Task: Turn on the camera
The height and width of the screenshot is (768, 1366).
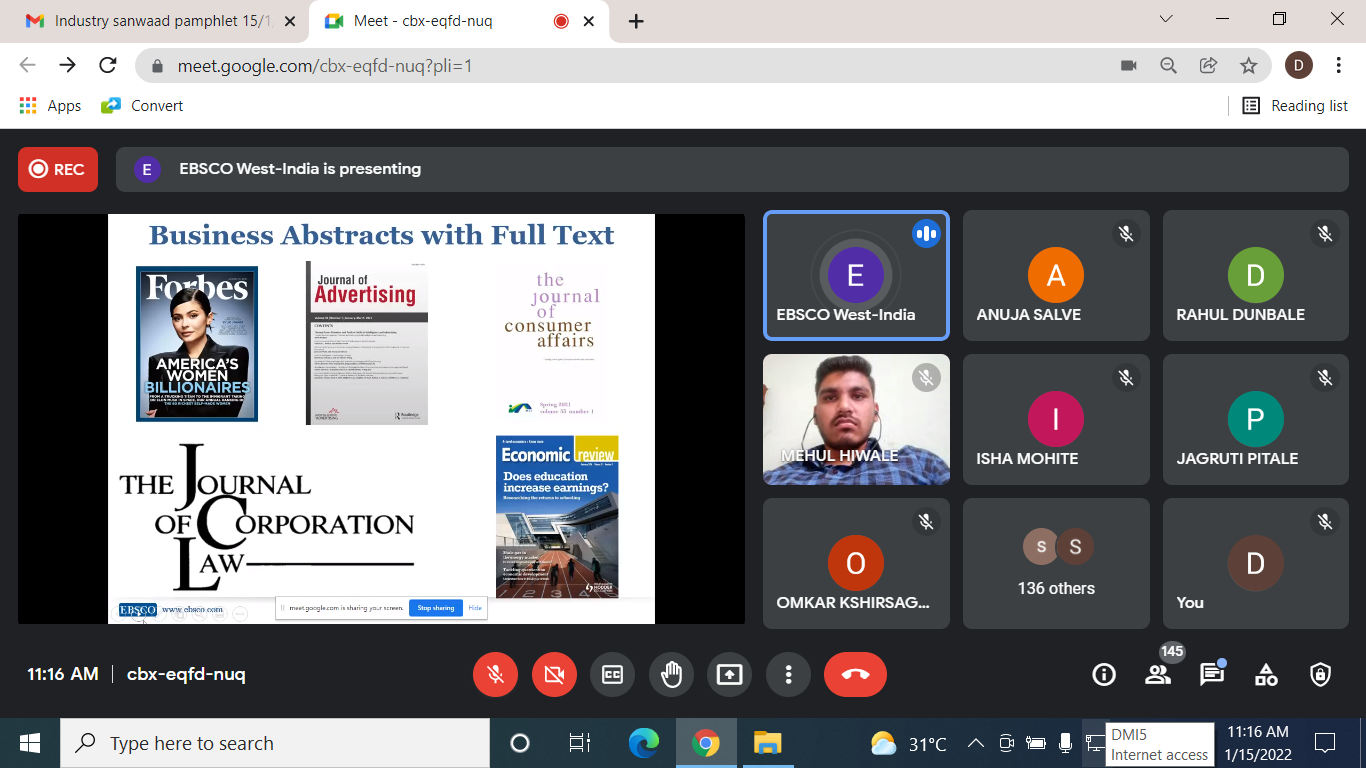Action: tap(553, 675)
